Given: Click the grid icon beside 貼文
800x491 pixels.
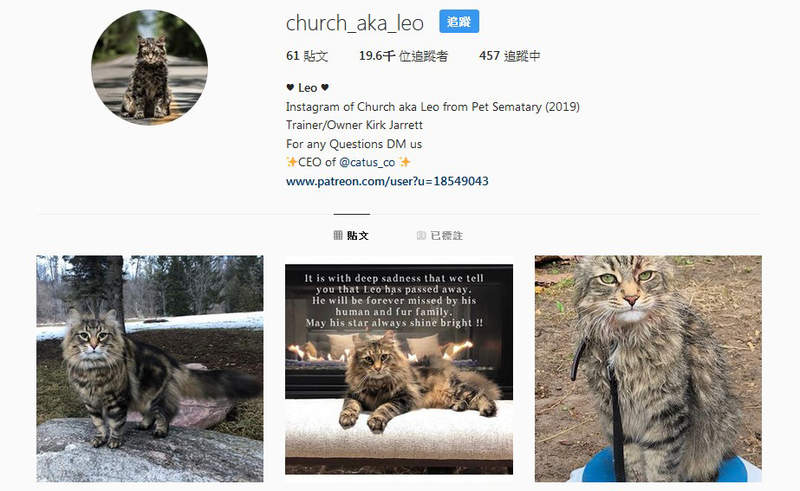Looking at the screenshot, I should [x=338, y=235].
